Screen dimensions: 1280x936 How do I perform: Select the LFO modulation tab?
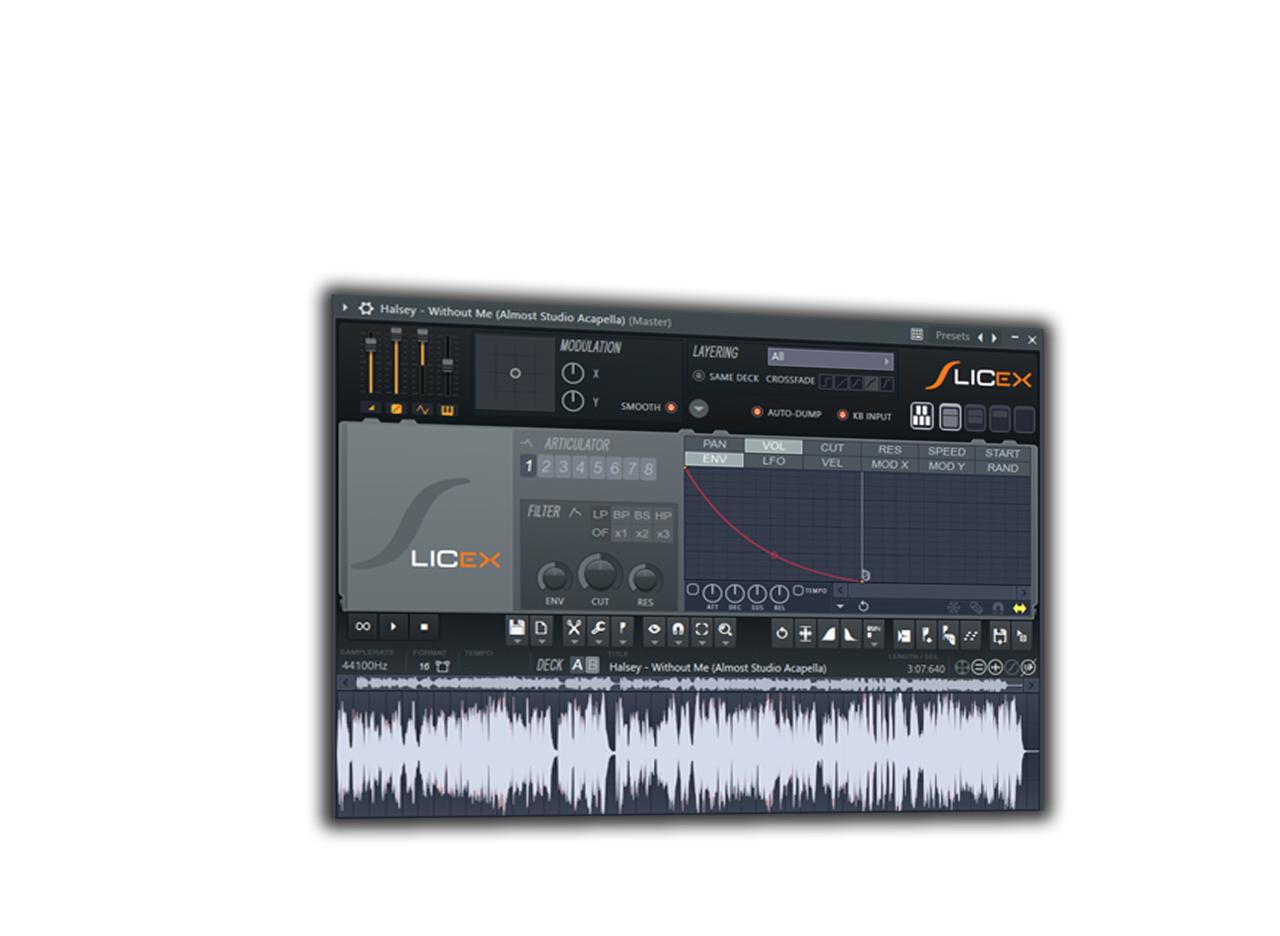(x=773, y=461)
